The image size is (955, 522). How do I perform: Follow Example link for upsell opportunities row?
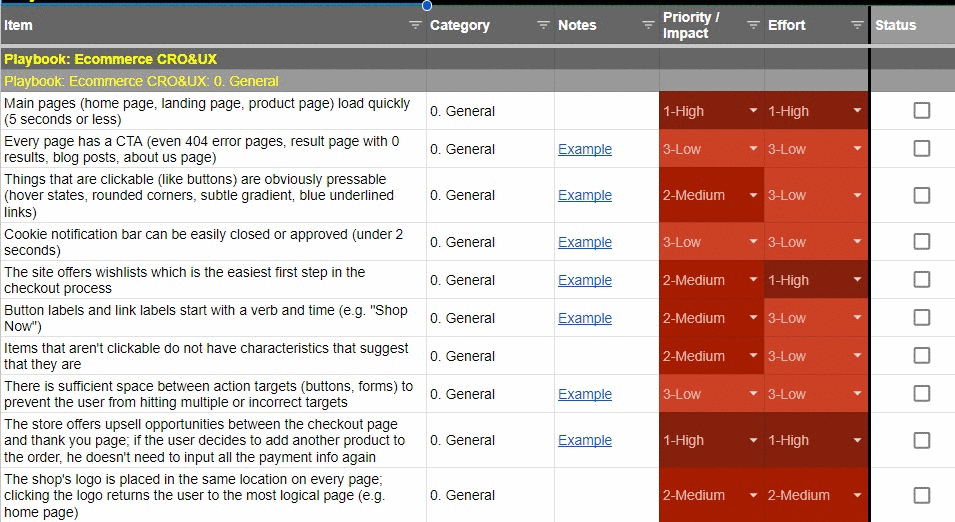click(585, 440)
